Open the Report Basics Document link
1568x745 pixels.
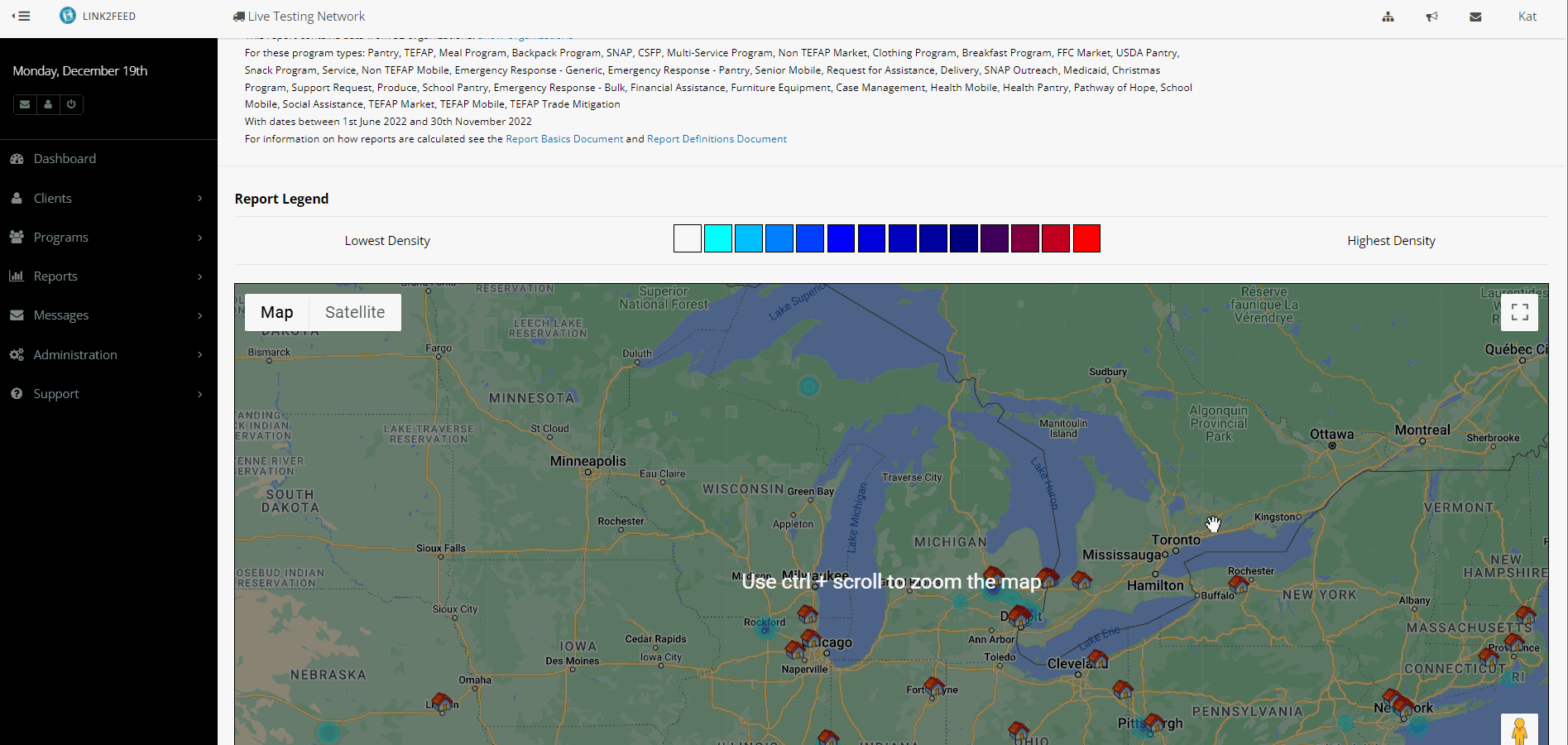[x=563, y=139]
